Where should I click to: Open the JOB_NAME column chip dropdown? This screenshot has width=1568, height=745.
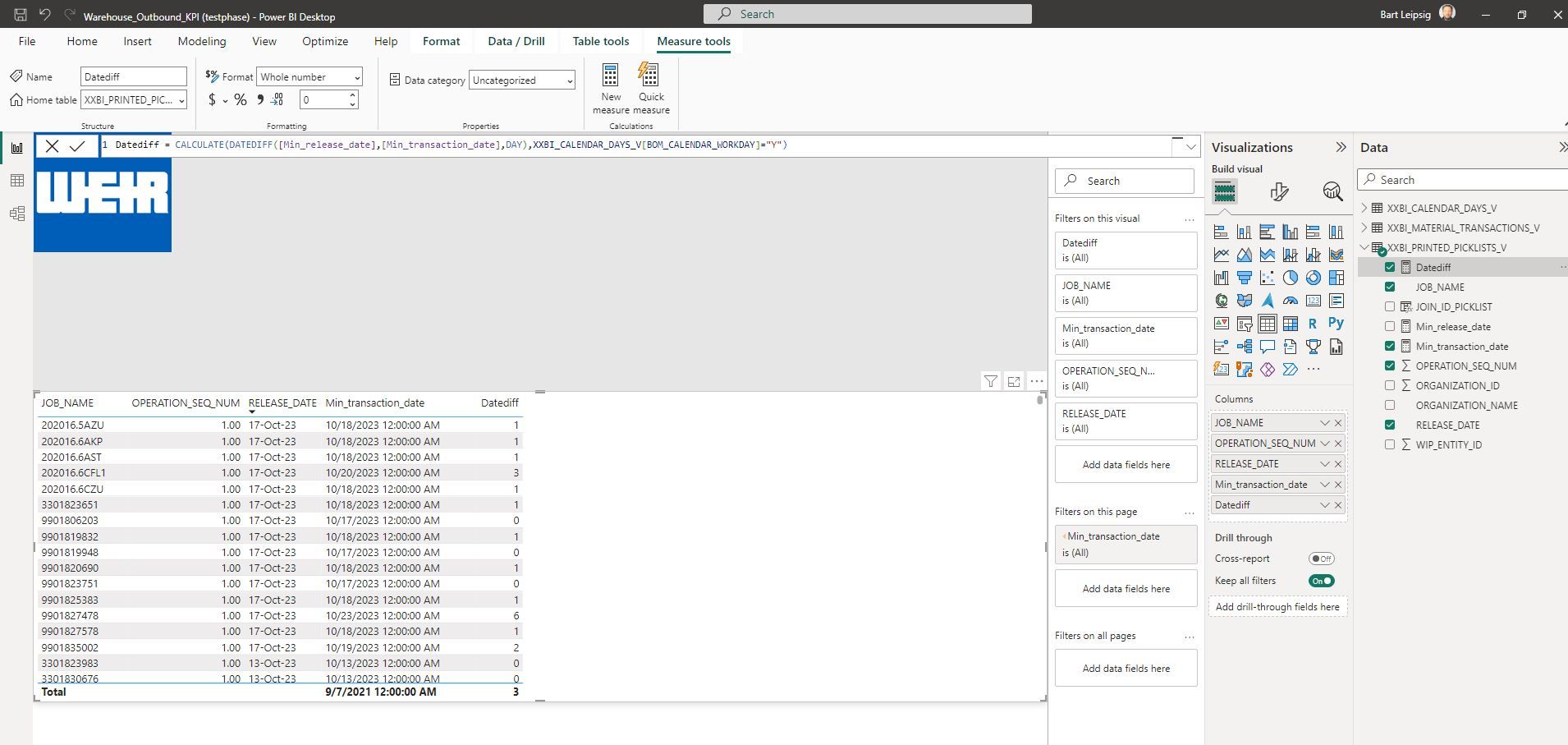pos(1324,423)
